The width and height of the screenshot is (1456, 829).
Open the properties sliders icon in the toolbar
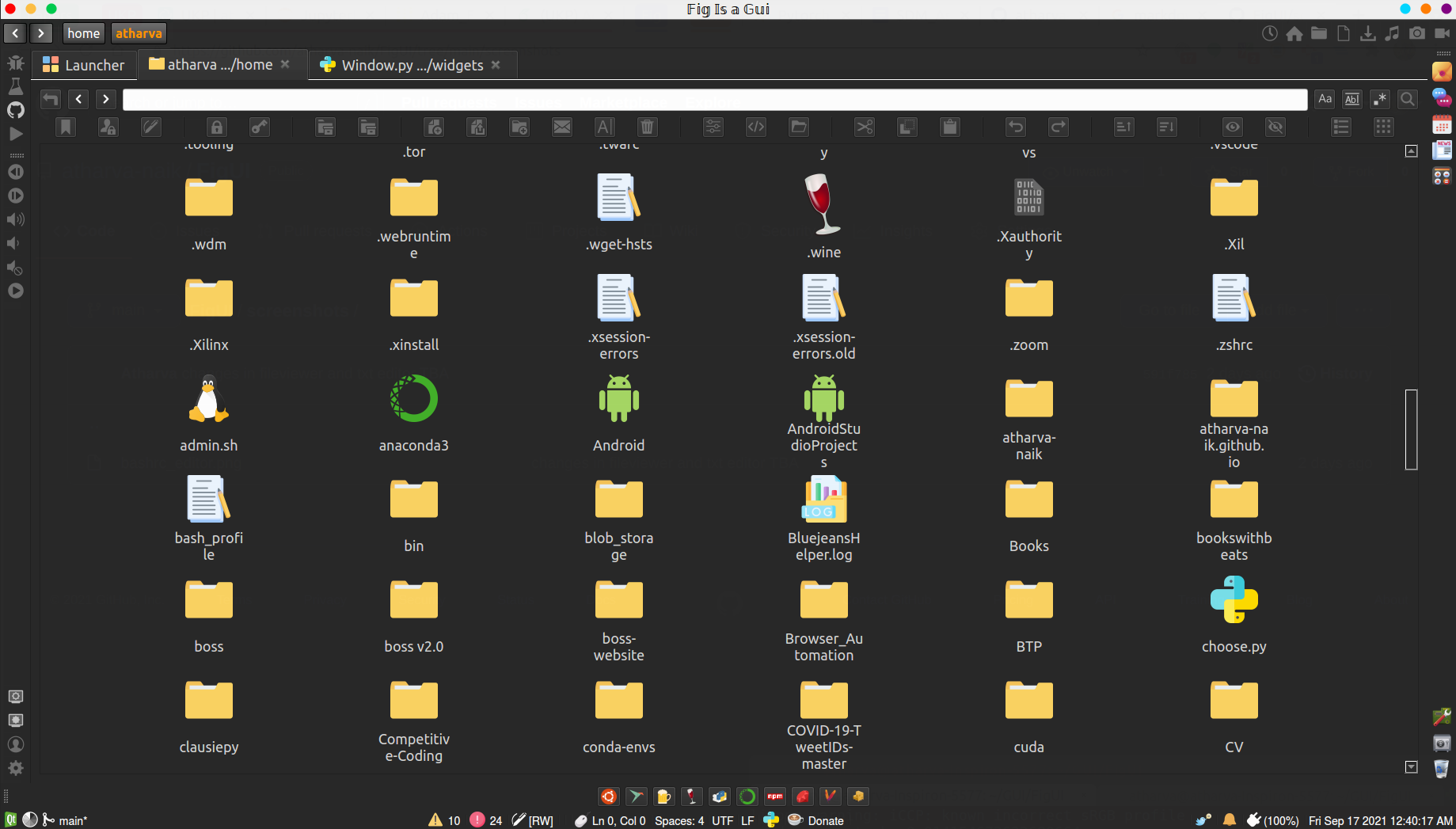click(x=713, y=127)
